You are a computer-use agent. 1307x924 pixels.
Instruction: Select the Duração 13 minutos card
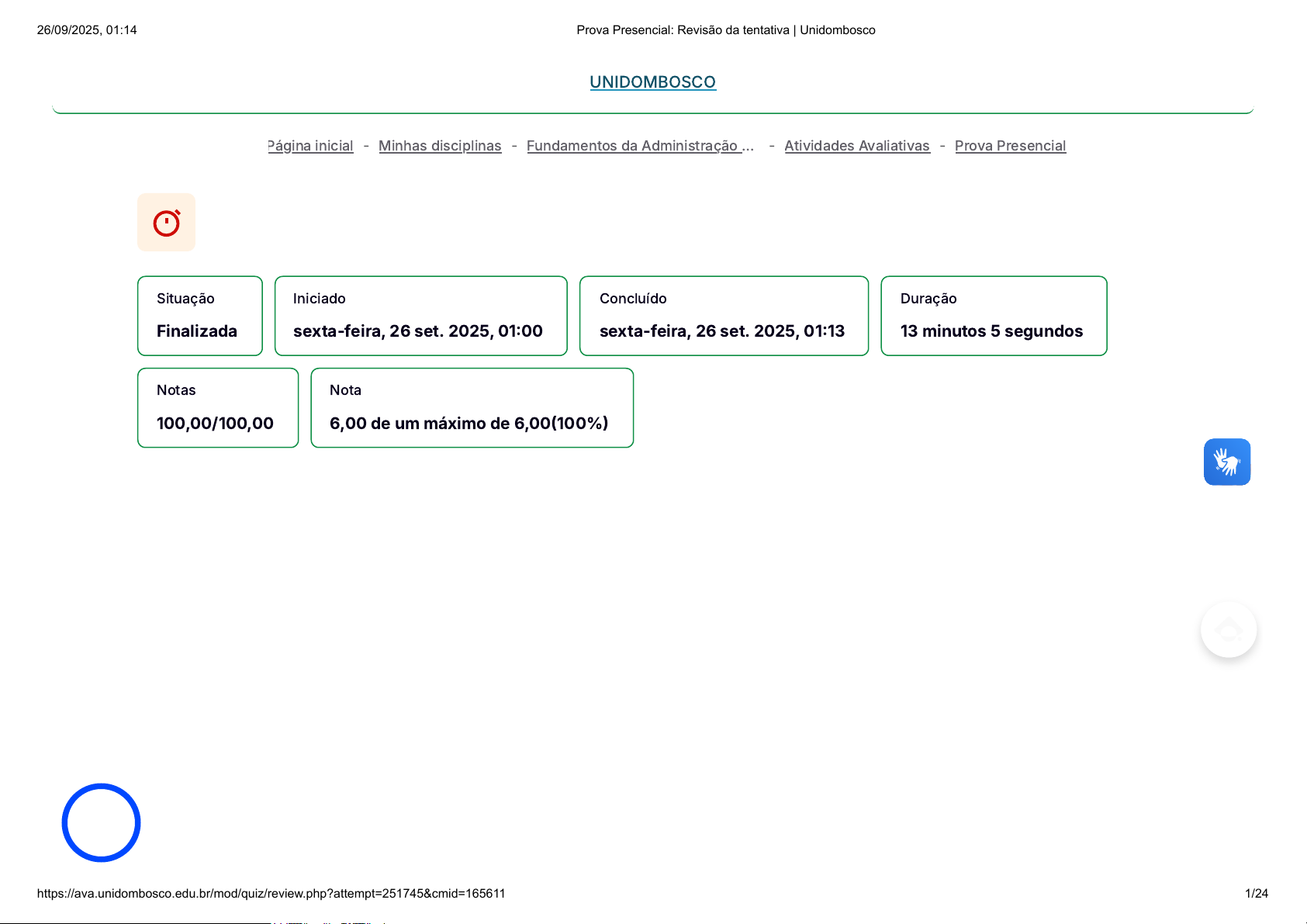coord(994,316)
